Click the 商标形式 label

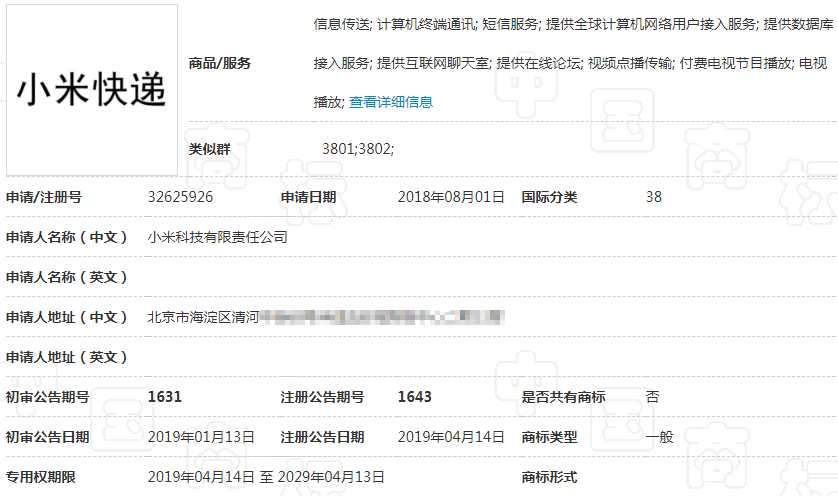click(549, 477)
